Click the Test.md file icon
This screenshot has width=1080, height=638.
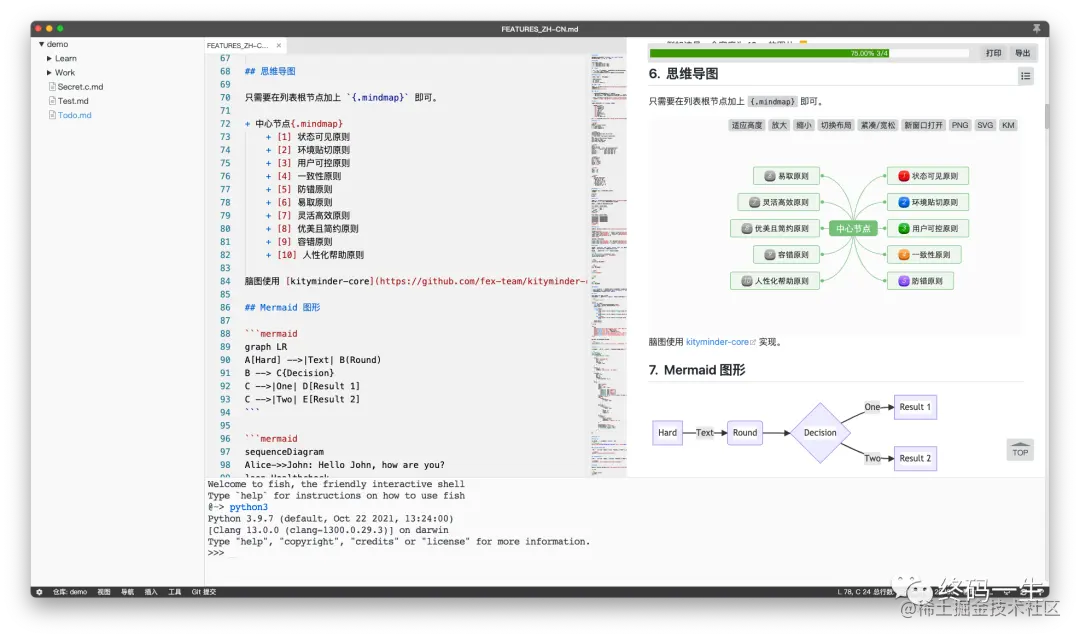pos(52,101)
